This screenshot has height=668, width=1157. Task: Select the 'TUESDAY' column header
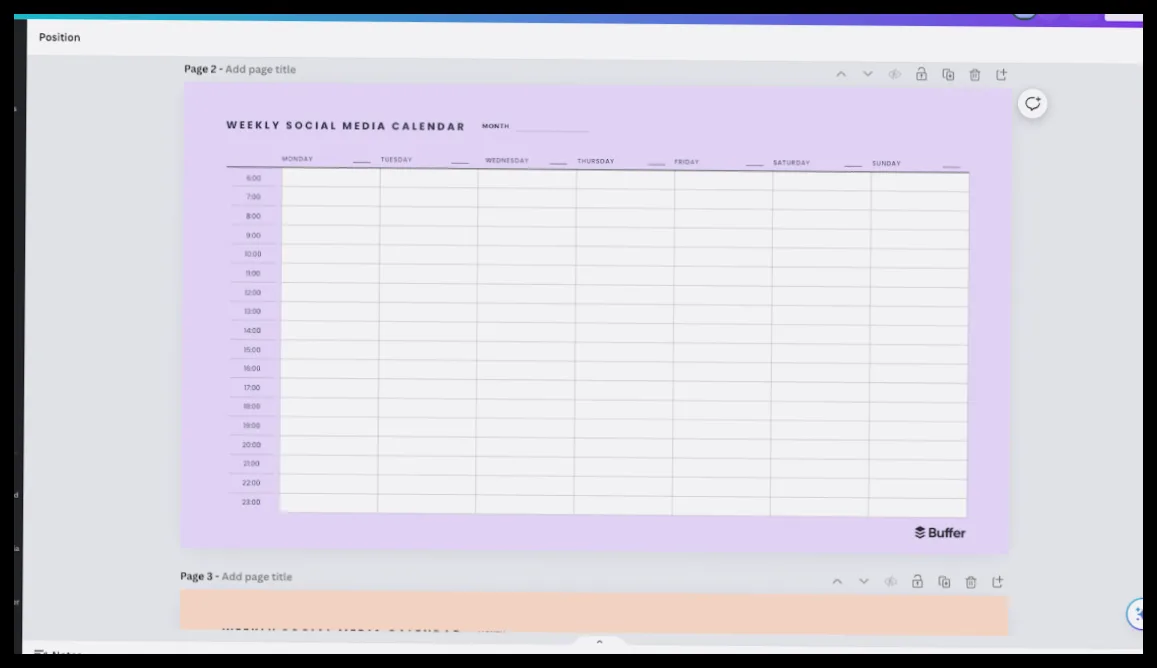coord(396,159)
